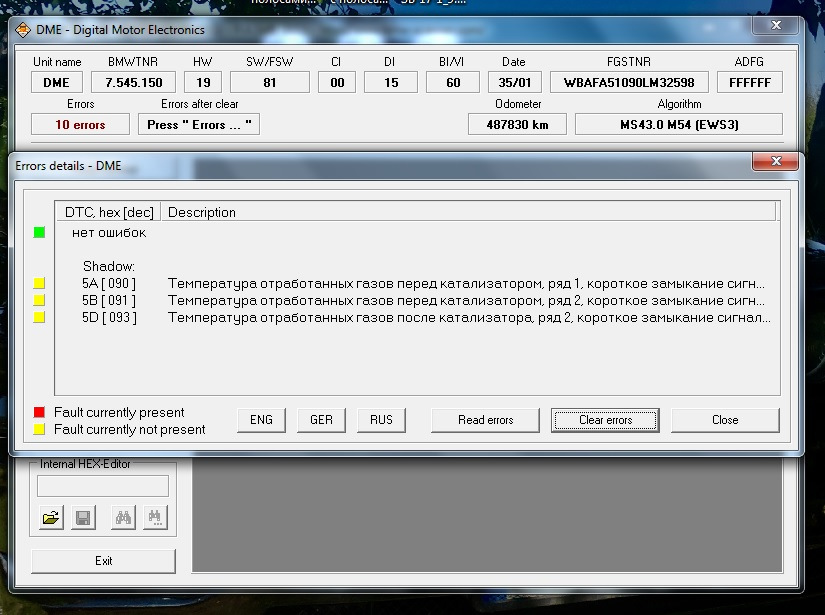Click the '10 errors' field

[x=80, y=125]
